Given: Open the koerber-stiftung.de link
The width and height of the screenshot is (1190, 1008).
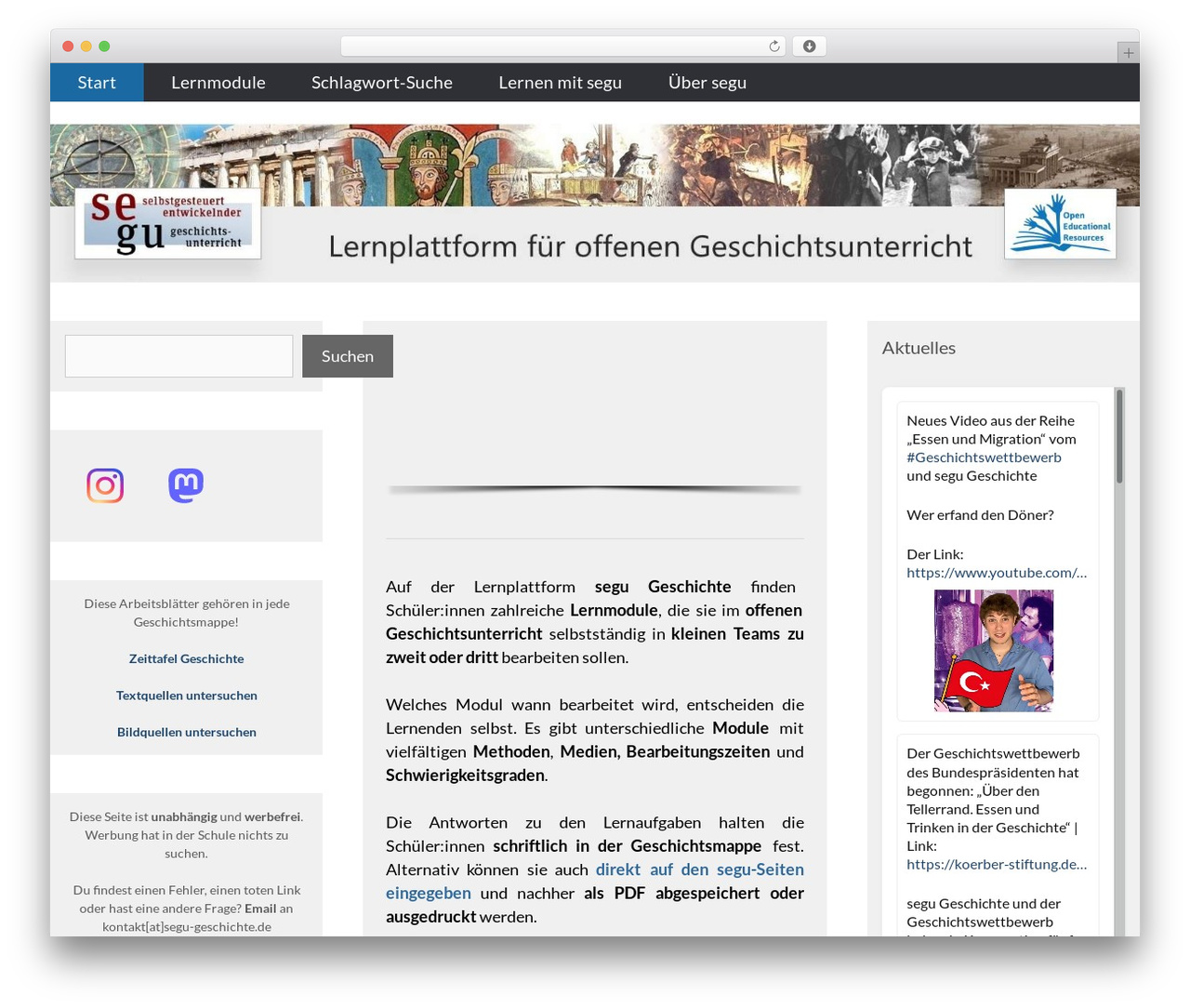Looking at the screenshot, I should point(997,864).
